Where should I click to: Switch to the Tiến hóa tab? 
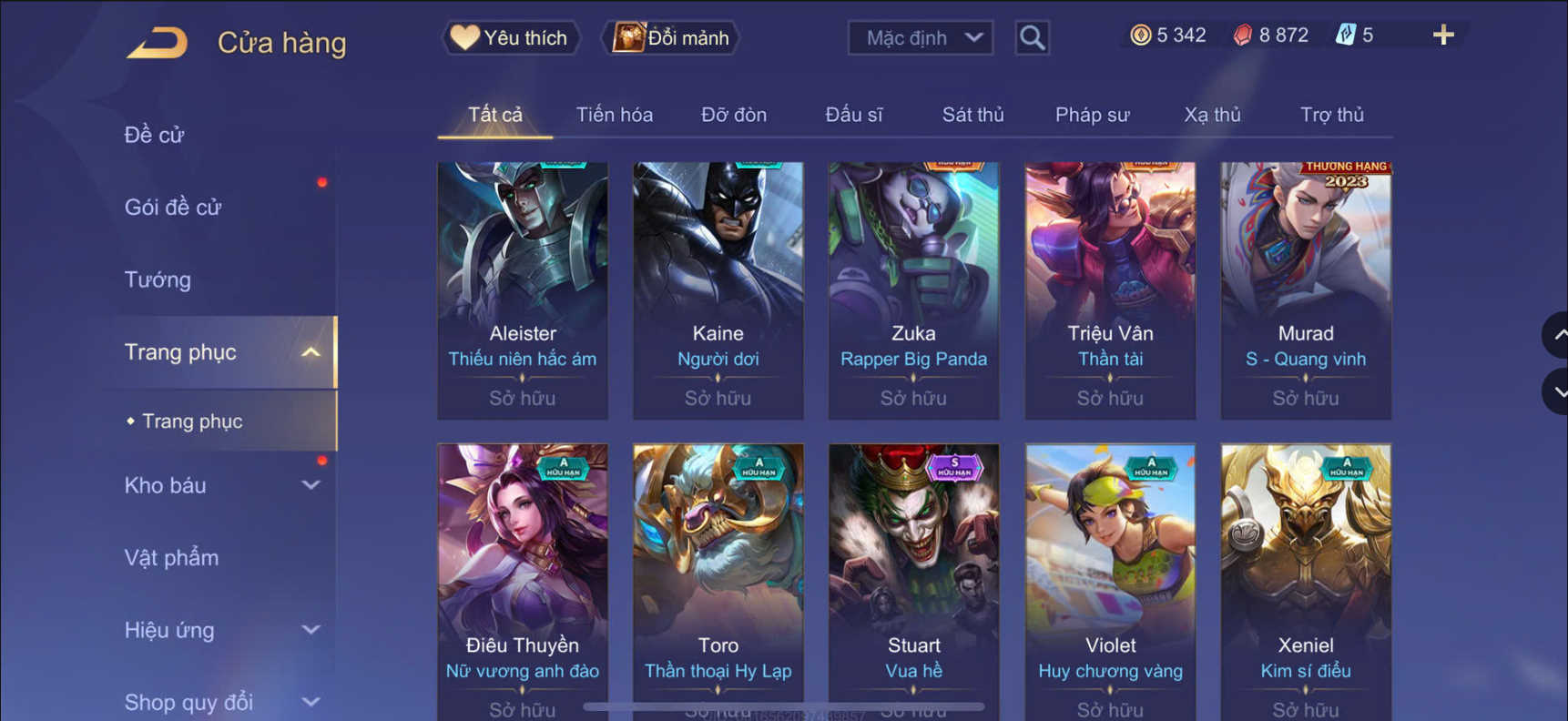tap(615, 115)
